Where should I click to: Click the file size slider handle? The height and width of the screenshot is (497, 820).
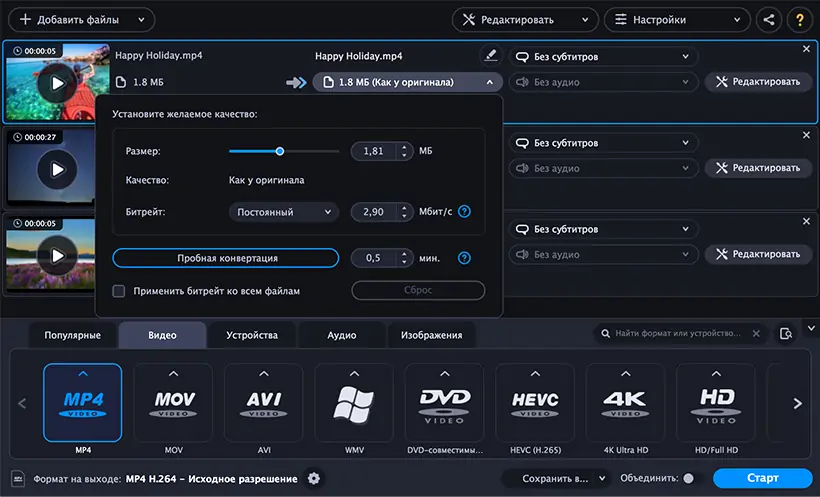tap(280, 151)
